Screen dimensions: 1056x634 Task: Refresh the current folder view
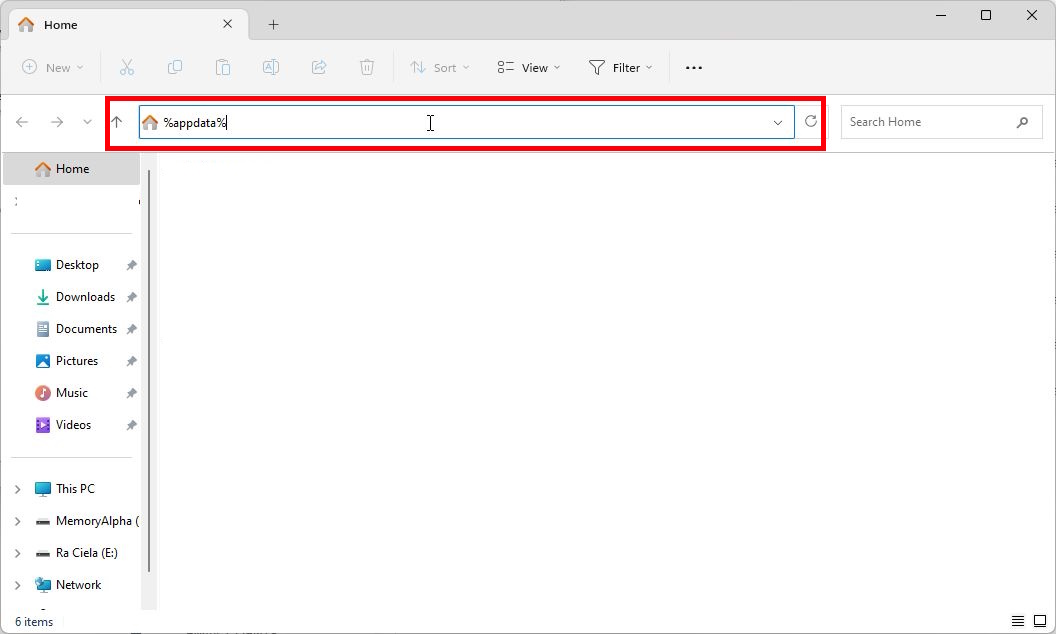(811, 122)
